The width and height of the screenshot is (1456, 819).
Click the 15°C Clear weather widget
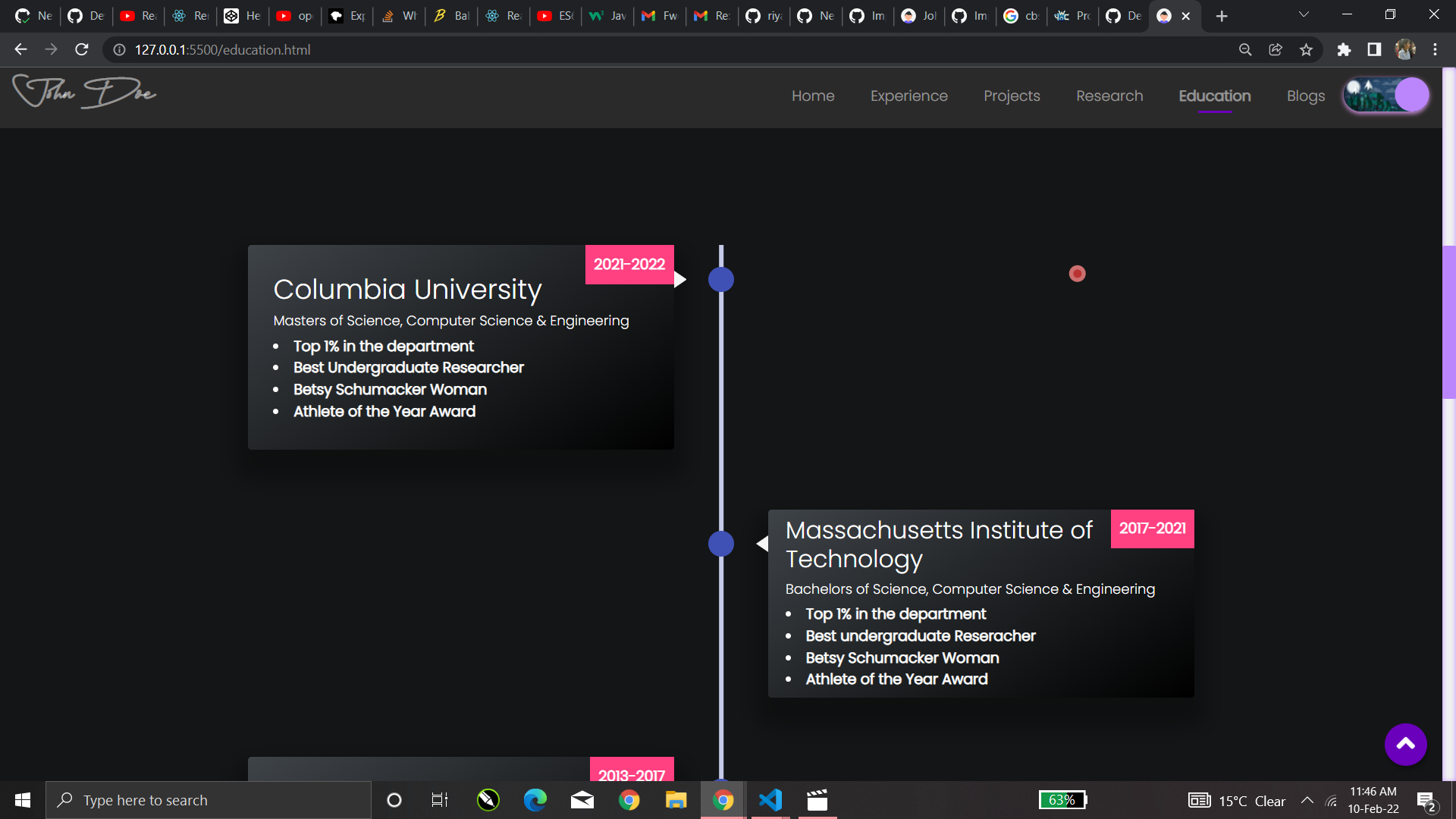pos(1237,801)
